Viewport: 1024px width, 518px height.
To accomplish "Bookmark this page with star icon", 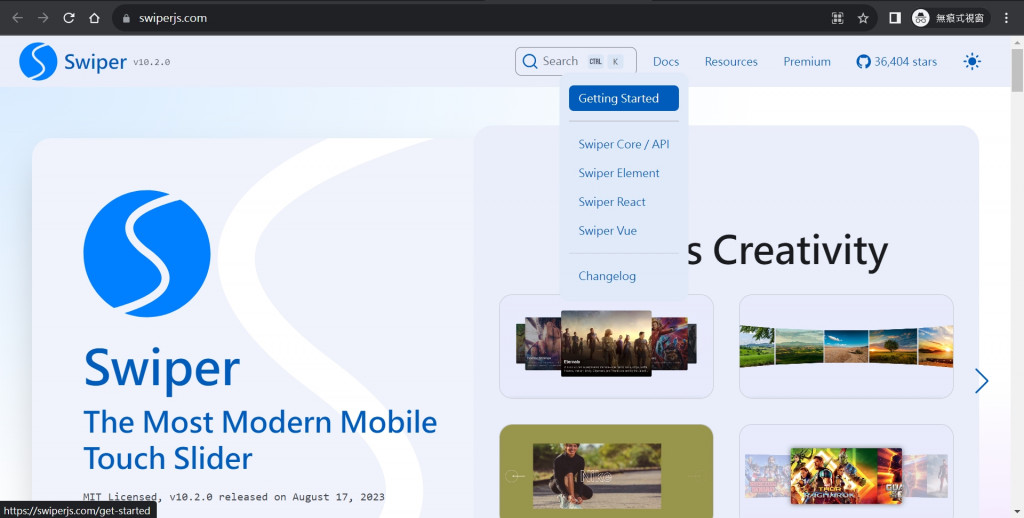I will (x=863, y=18).
